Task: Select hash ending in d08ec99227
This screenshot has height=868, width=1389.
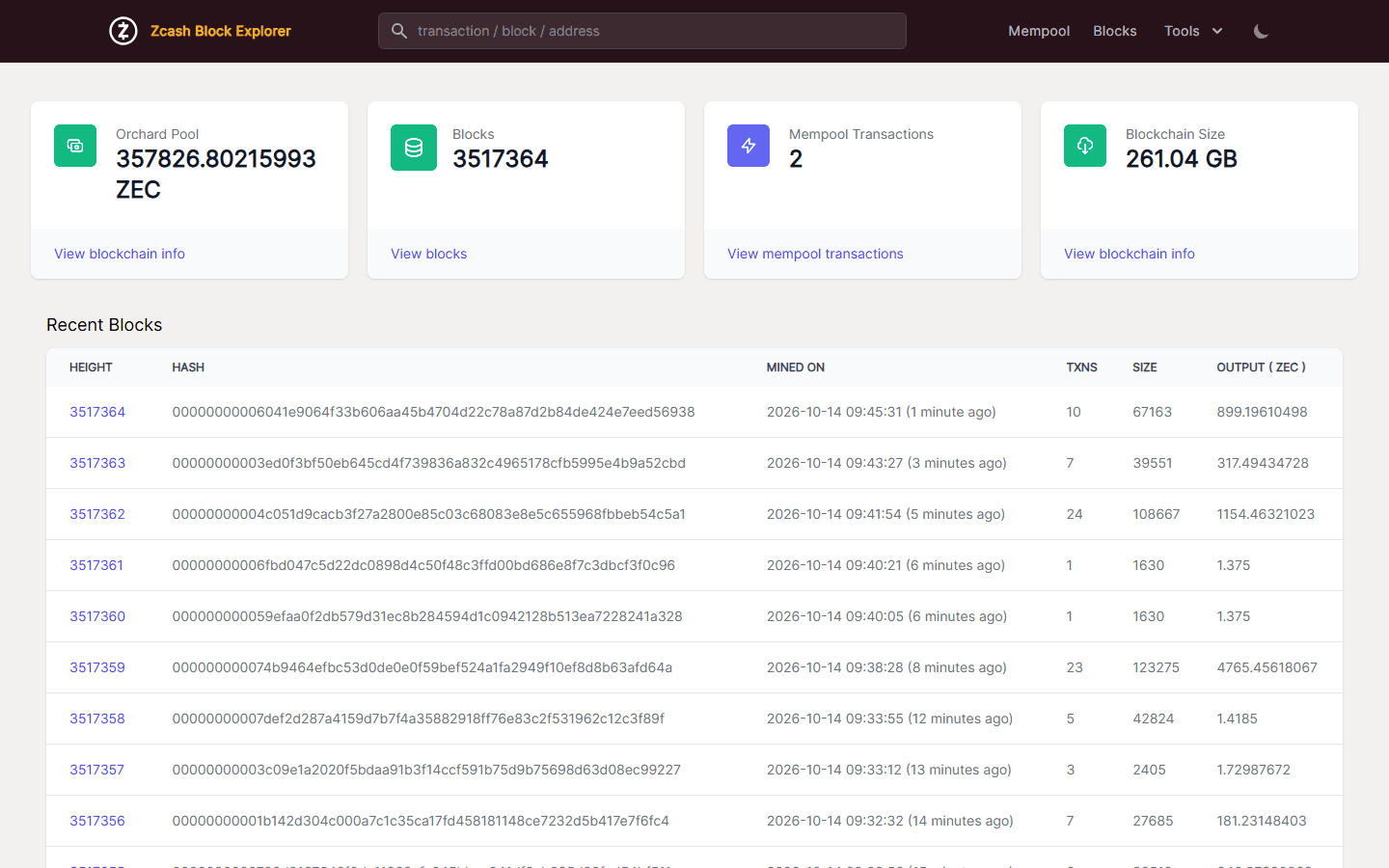Action: pyautogui.click(x=426, y=770)
